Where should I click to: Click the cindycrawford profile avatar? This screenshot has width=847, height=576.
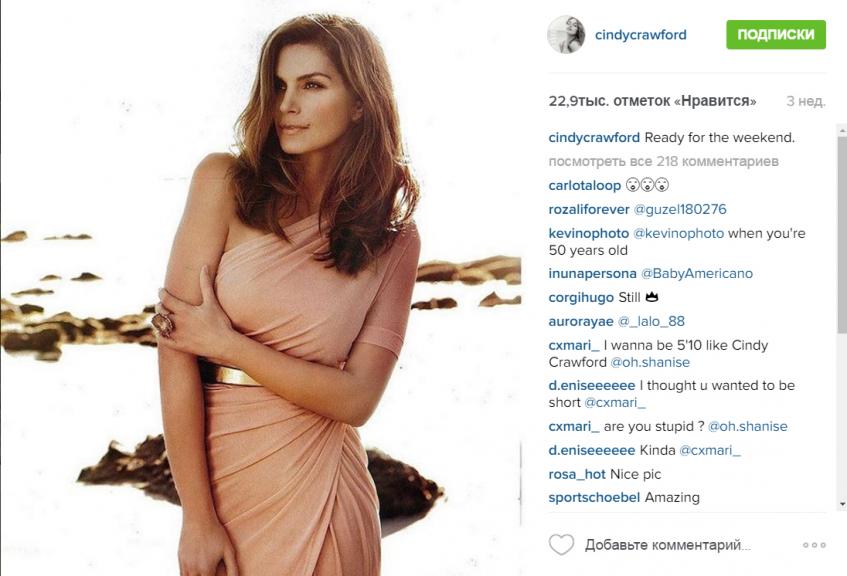point(566,35)
